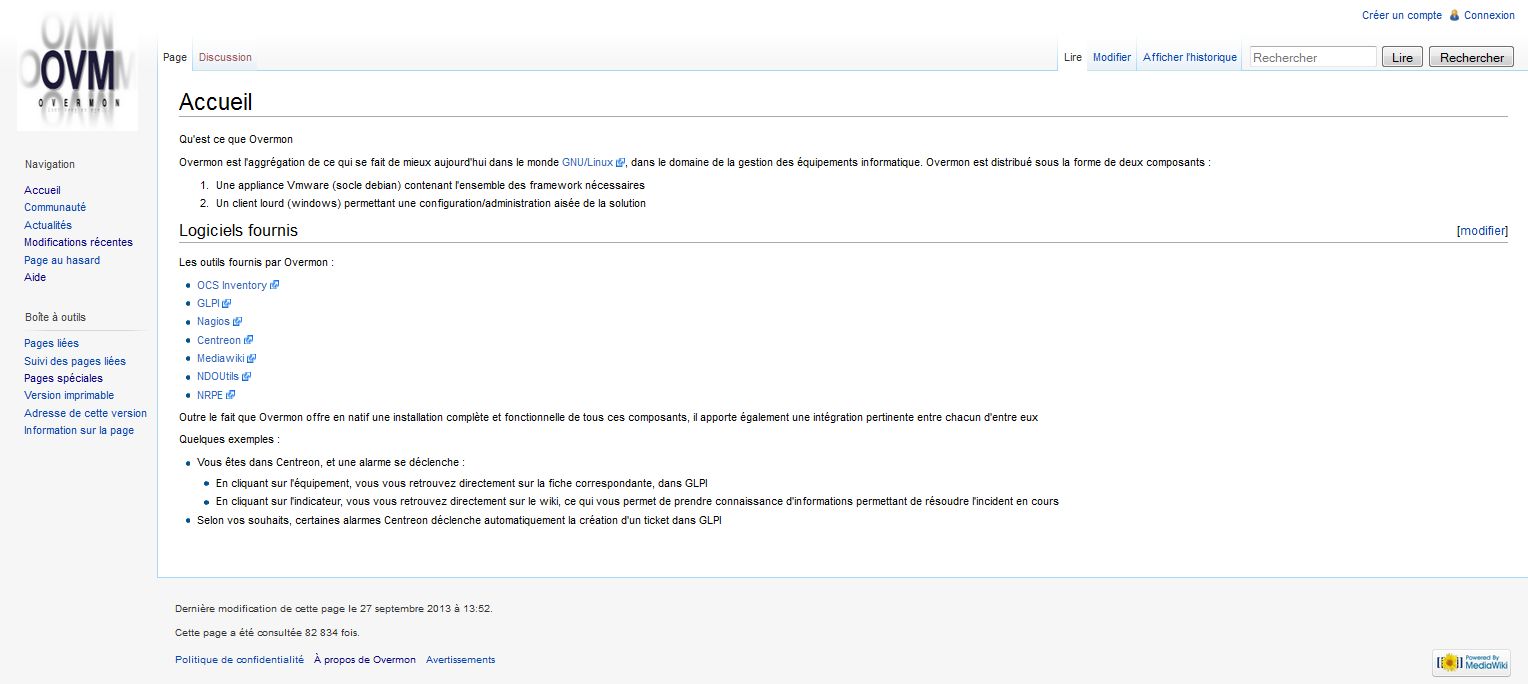The width and height of the screenshot is (1528, 684).
Task: Click the Lire search button
Action: [1402, 57]
